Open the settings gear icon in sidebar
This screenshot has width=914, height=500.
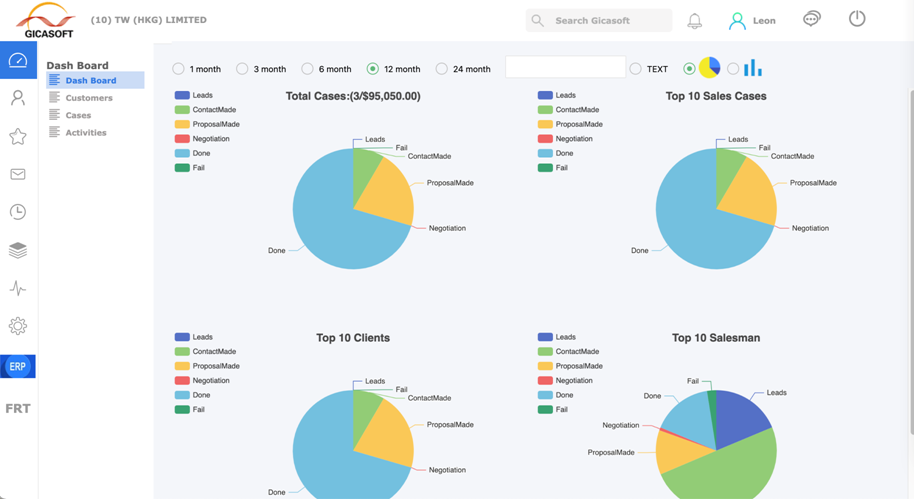tap(18, 326)
